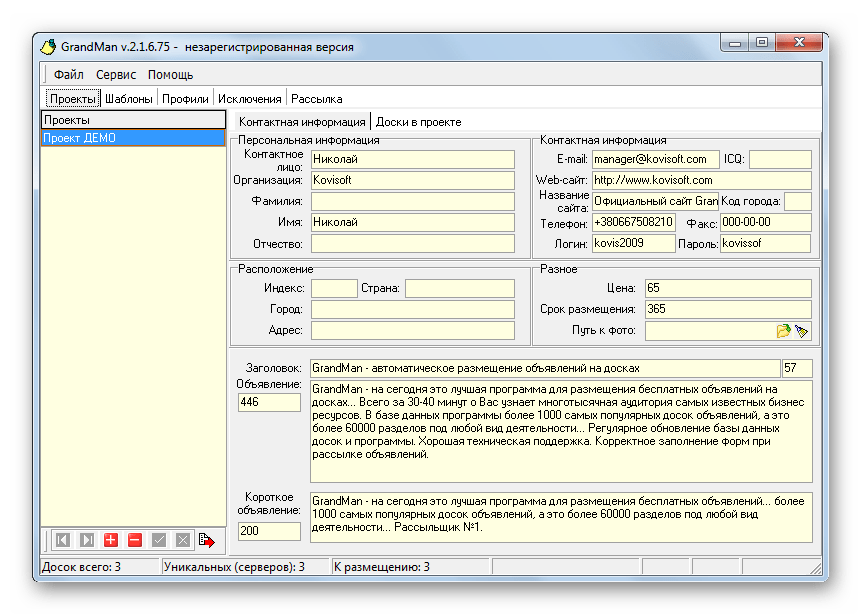The height and width of the screenshot is (615, 862).
Task: Go to first record navigation icon
Action: (x=63, y=540)
